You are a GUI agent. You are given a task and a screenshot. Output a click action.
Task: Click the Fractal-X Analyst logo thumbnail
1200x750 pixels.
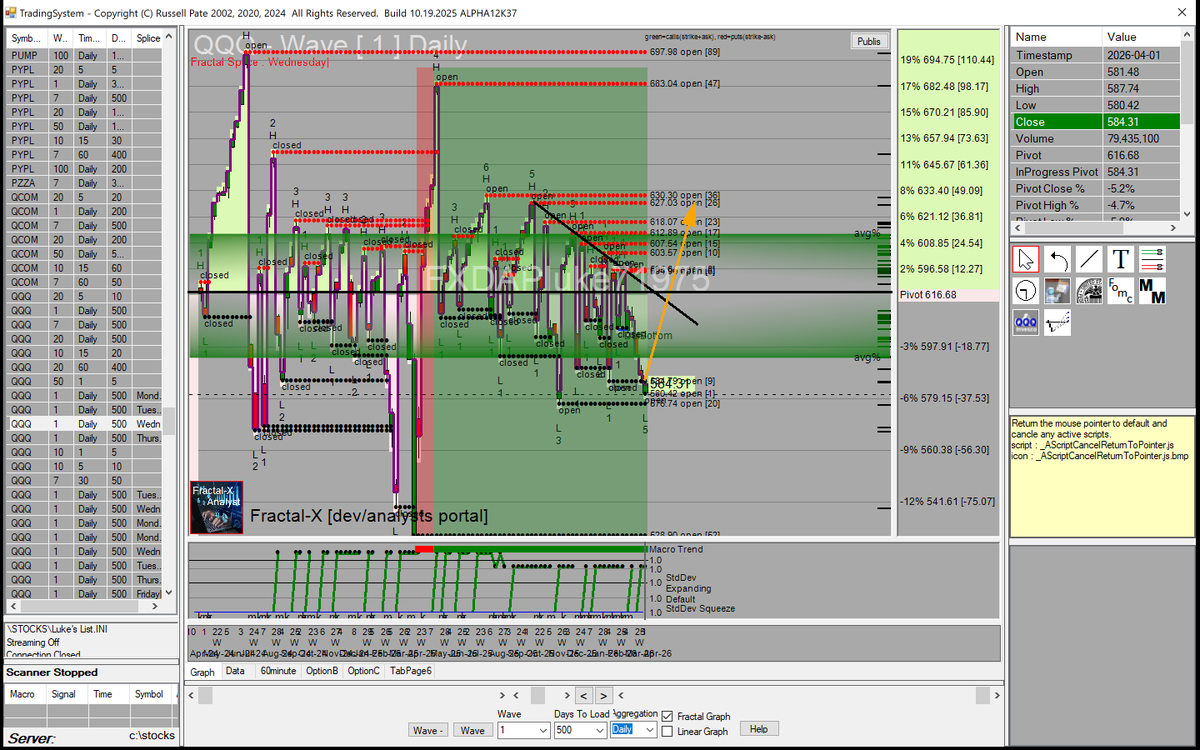pyautogui.click(x=216, y=507)
